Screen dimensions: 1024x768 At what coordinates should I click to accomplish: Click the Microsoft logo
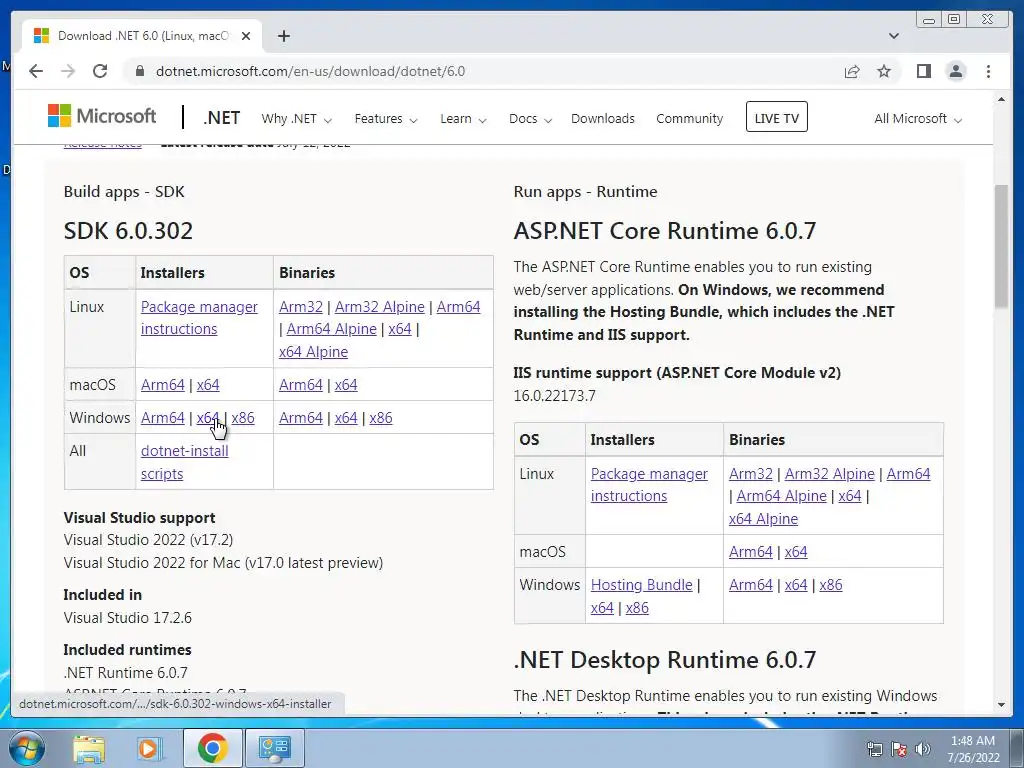tap(102, 116)
